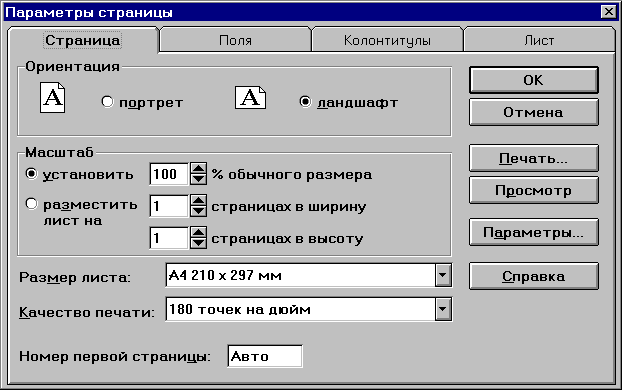
Task: Confirm with the OK button
Action: click(x=534, y=80)
